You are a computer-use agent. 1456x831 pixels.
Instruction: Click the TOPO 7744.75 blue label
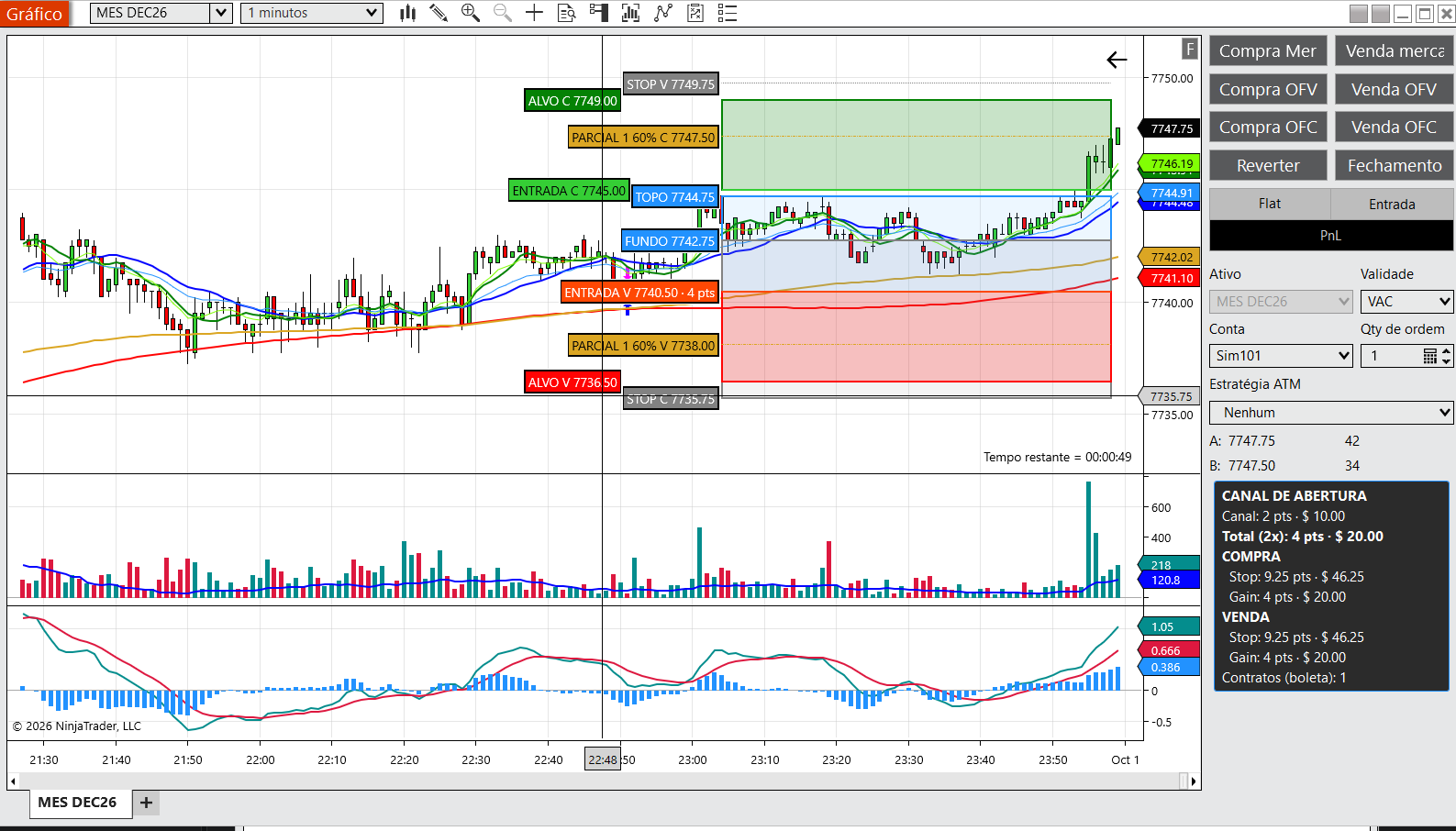tap(674, 197)
